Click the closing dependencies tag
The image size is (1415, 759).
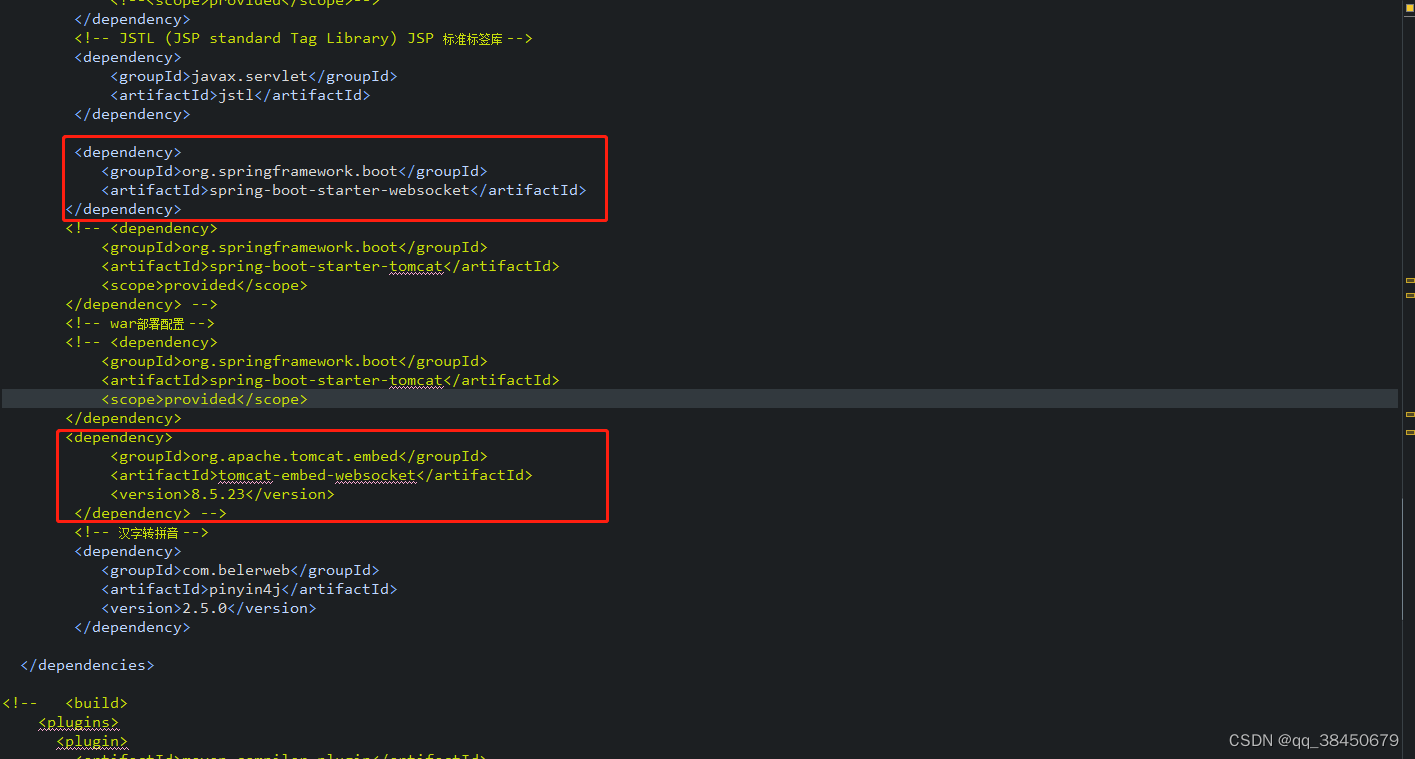(87, 664)
